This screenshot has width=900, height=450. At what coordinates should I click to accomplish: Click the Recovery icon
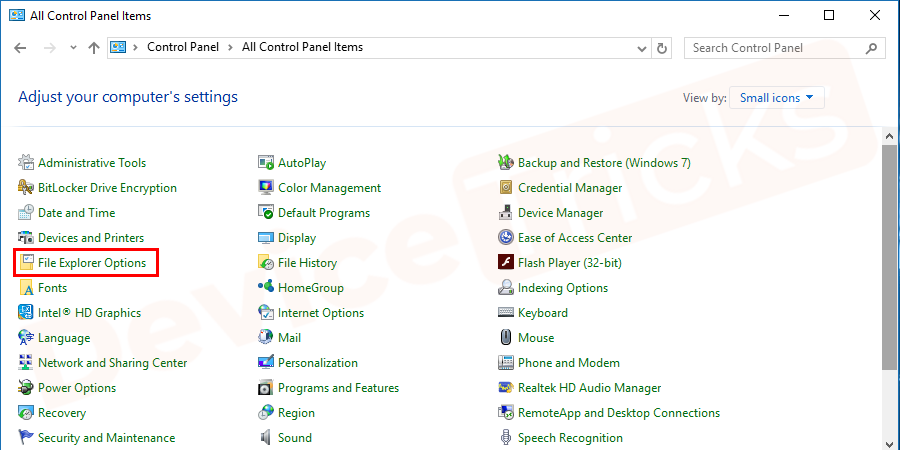tap(26, 413)
